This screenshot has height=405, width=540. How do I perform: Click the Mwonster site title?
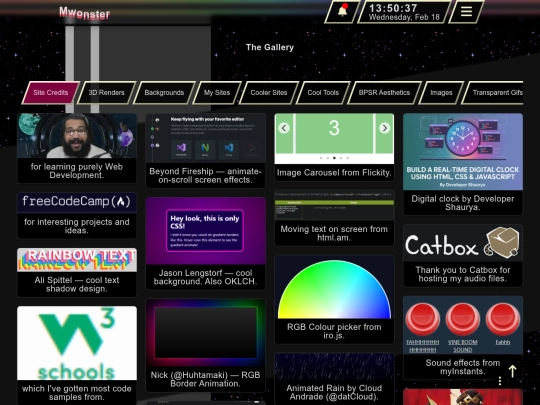tap(85, 13)
